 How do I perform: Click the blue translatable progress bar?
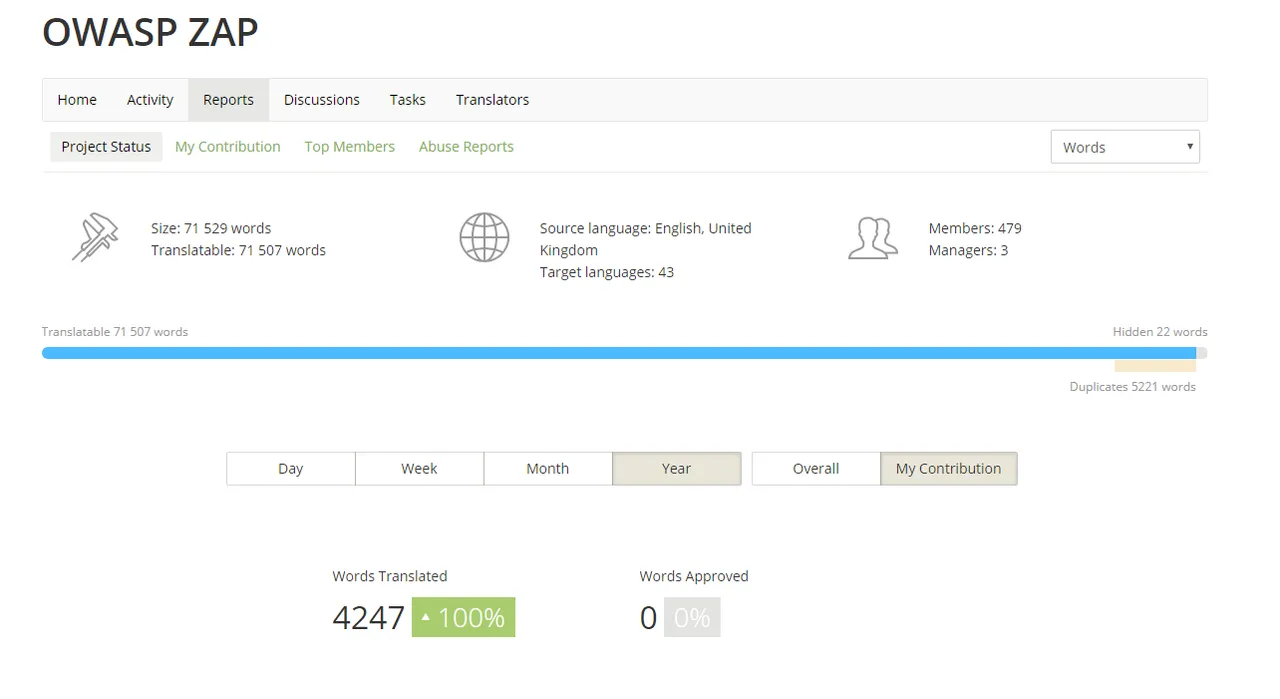619,353
